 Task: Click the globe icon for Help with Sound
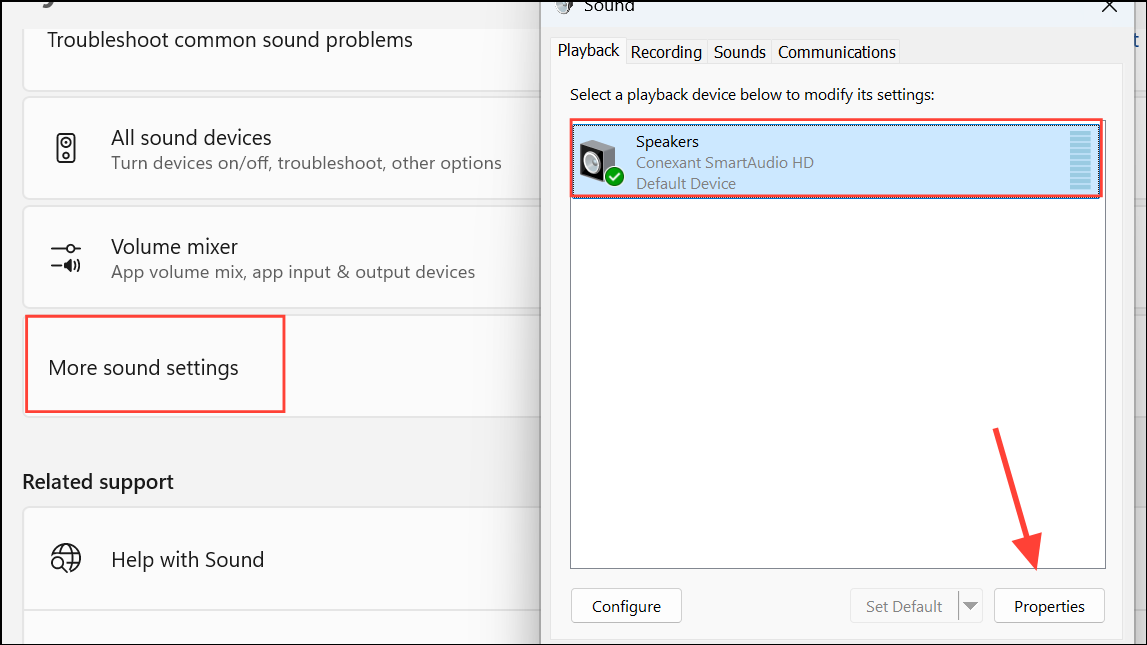[66, 559]
